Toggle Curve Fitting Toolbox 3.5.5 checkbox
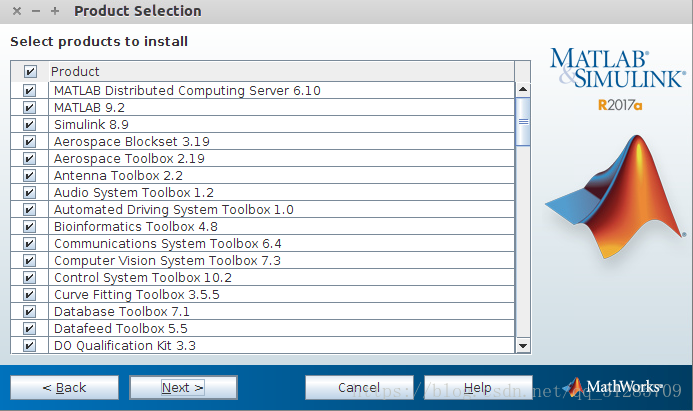Screen dimensions: 693x411 pos(29,295)
